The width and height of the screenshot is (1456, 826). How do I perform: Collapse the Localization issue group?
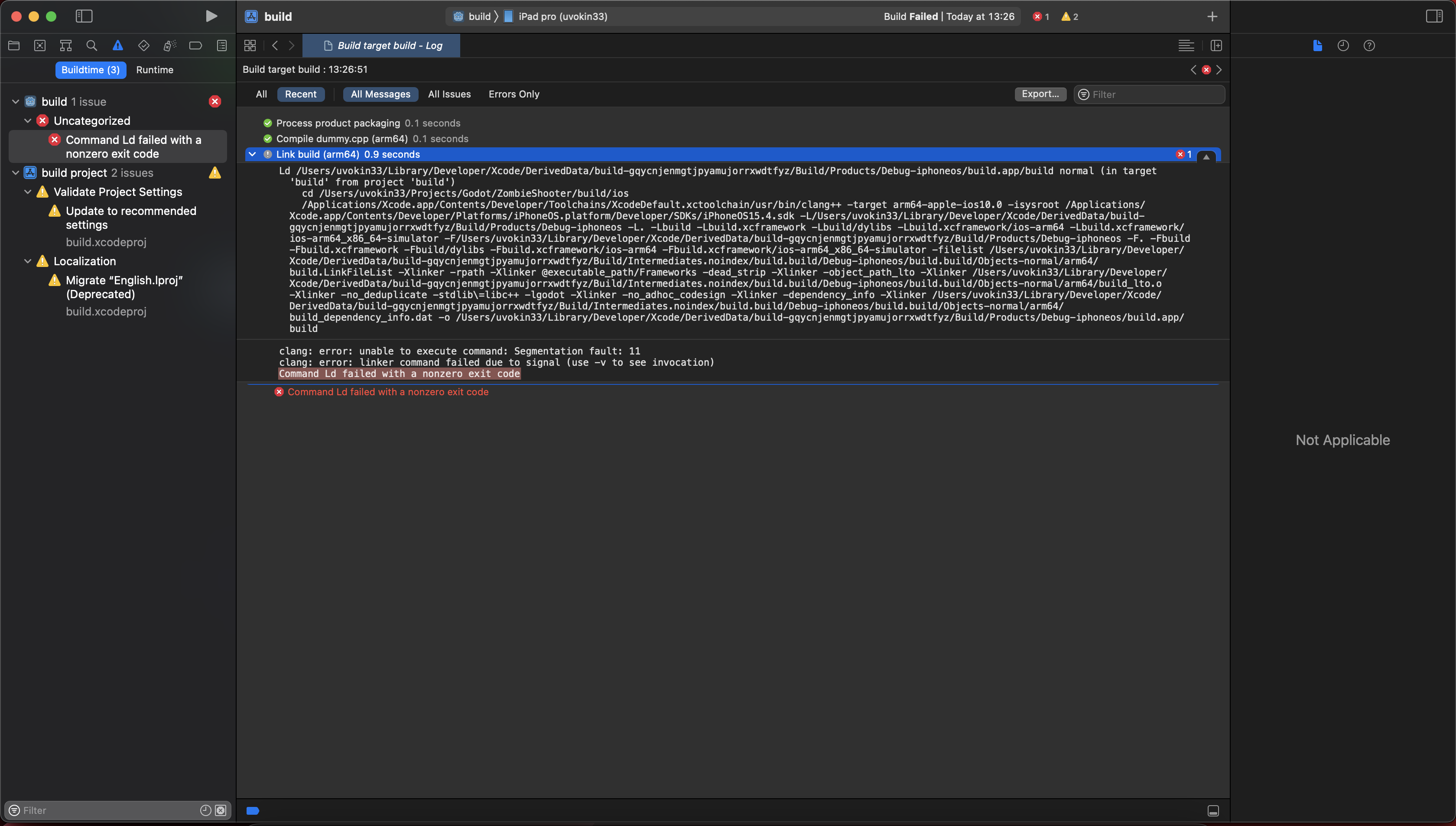(x=27, y=261)
